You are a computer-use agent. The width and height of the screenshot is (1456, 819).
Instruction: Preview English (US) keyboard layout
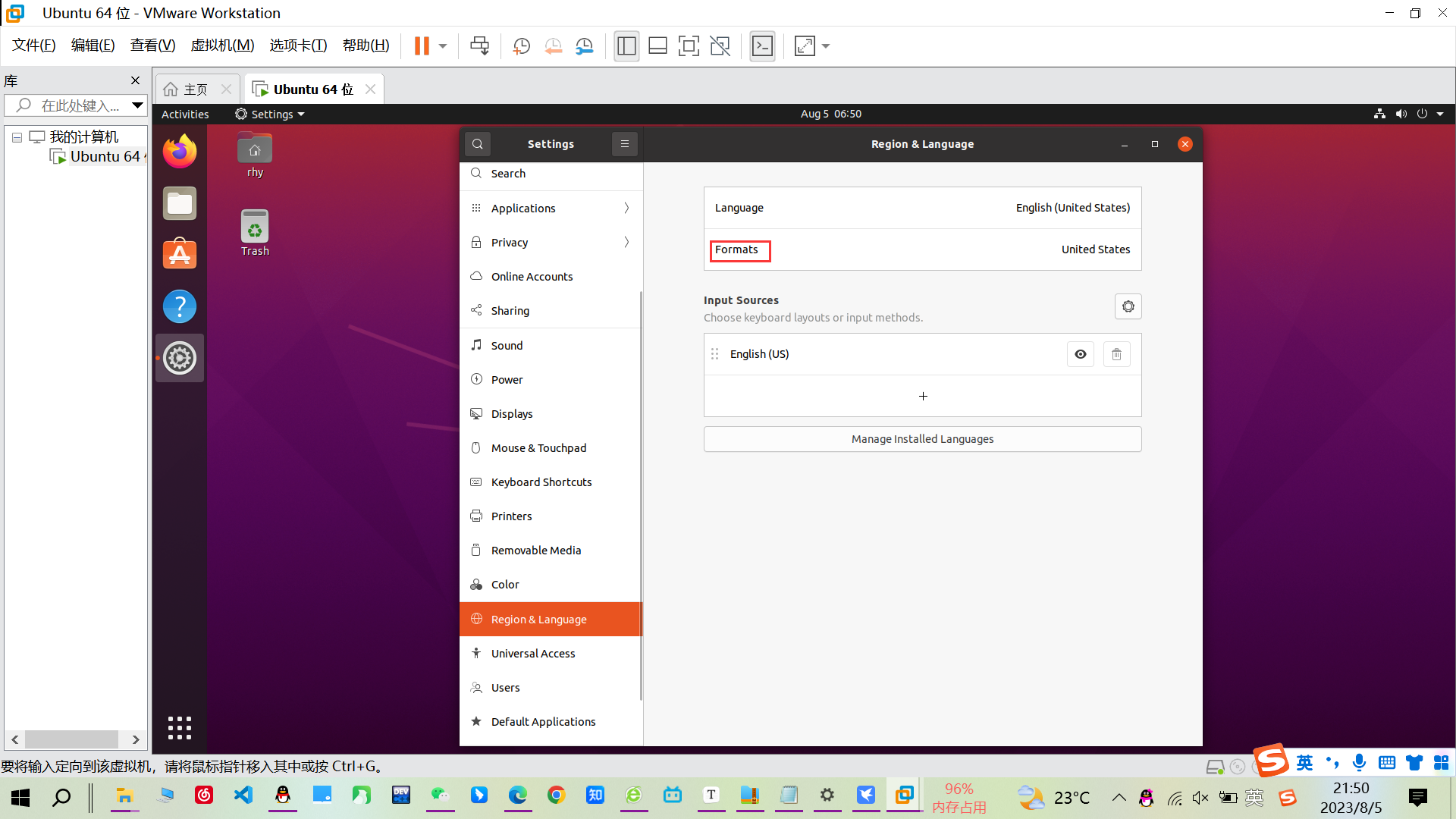tap(1081, 354)
